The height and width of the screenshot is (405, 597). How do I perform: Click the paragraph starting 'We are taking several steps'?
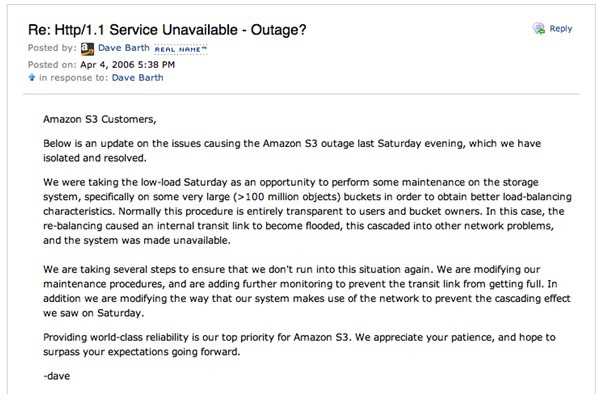(x=307, y=291)
